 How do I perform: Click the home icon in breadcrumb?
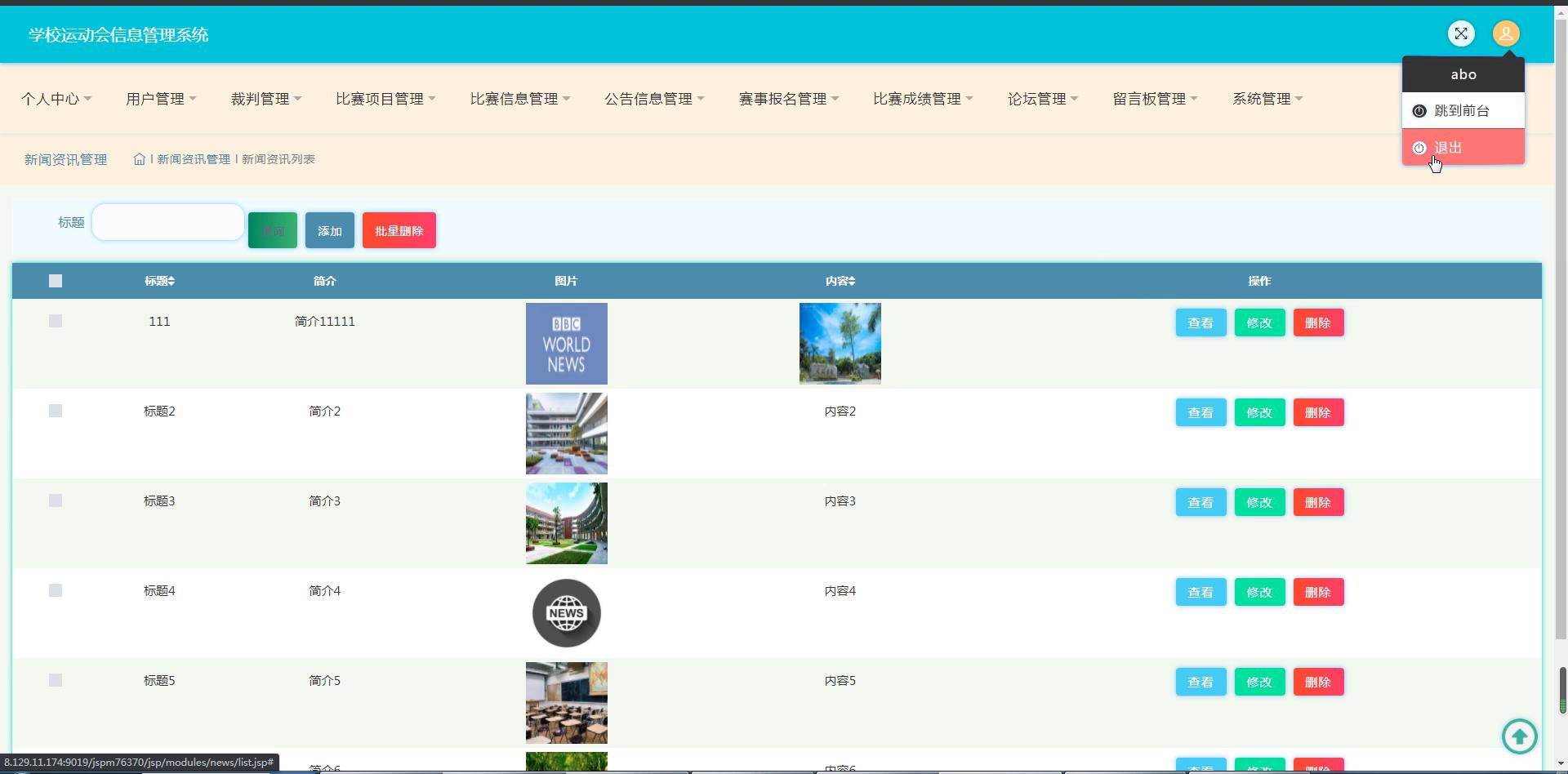tap(140, 159)
